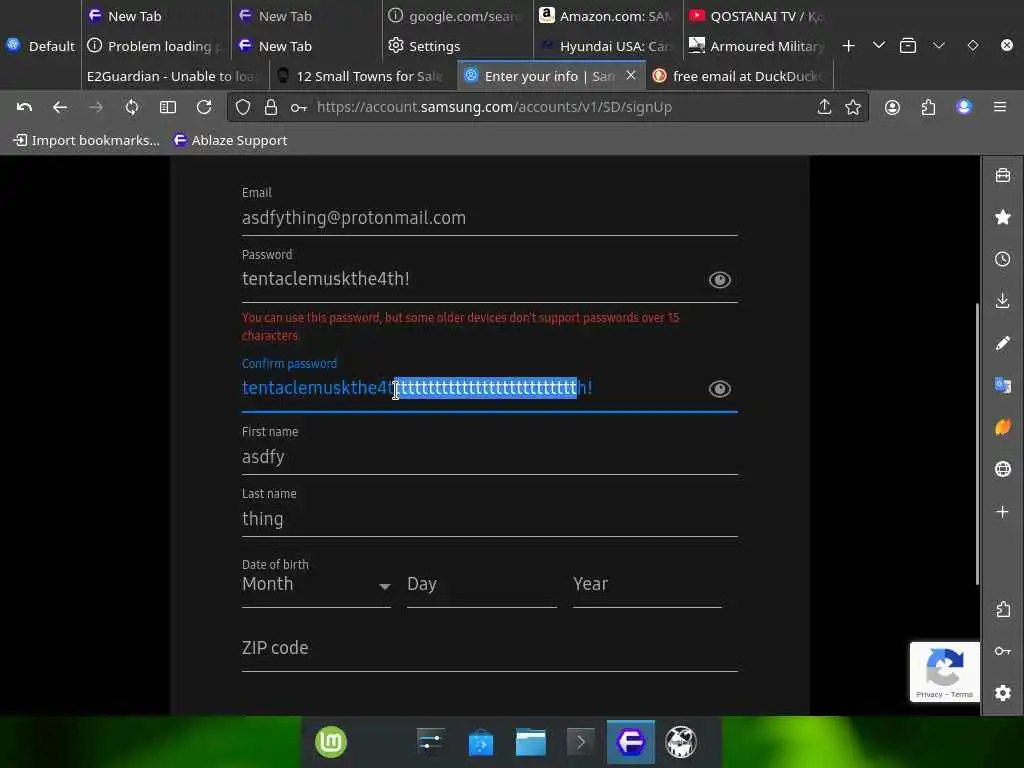This screenshot has width=1024, height=768.
Task: Expand the list all tabs chevron
Action: pyautogui.click(x=879, y=45)
